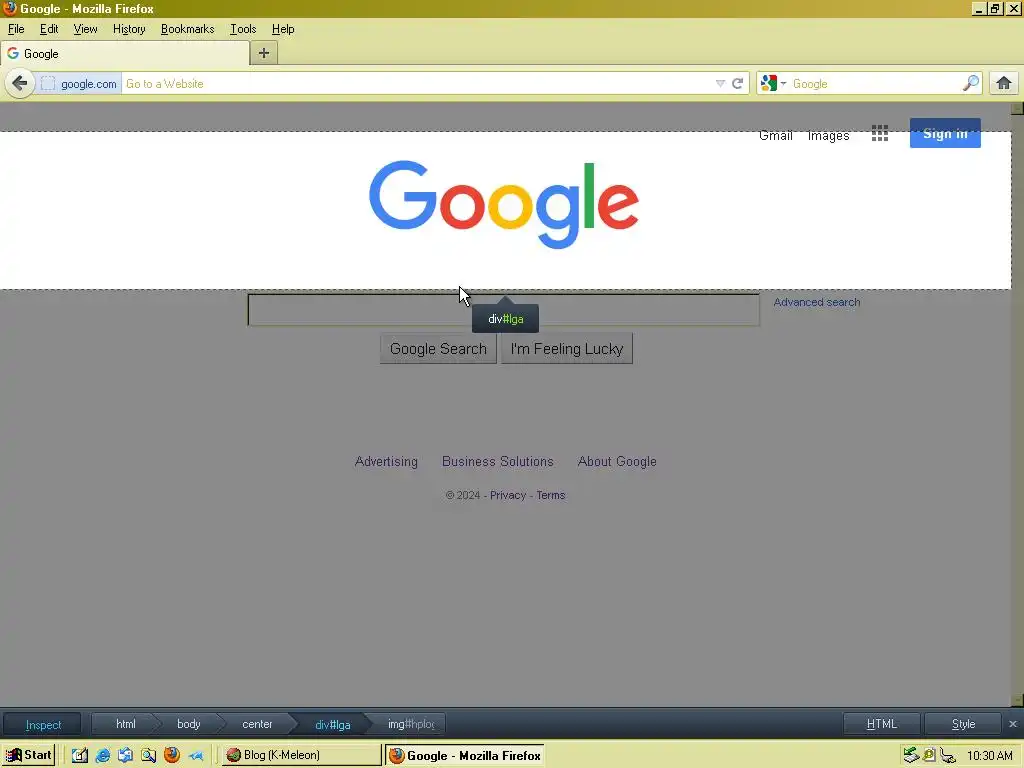Open the Windows Start button
This screenshot has width=1024, height=768.
29,755
